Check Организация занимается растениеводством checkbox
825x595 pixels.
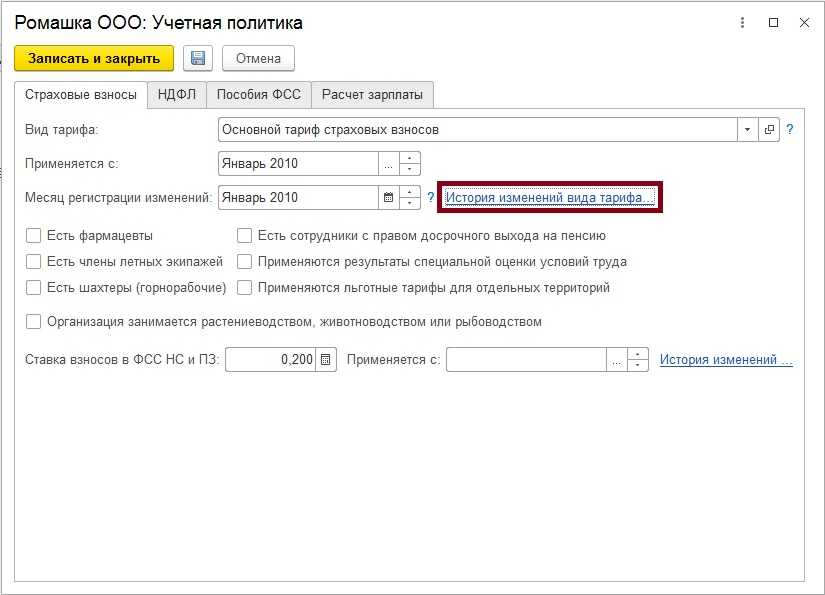coord(33,321)
